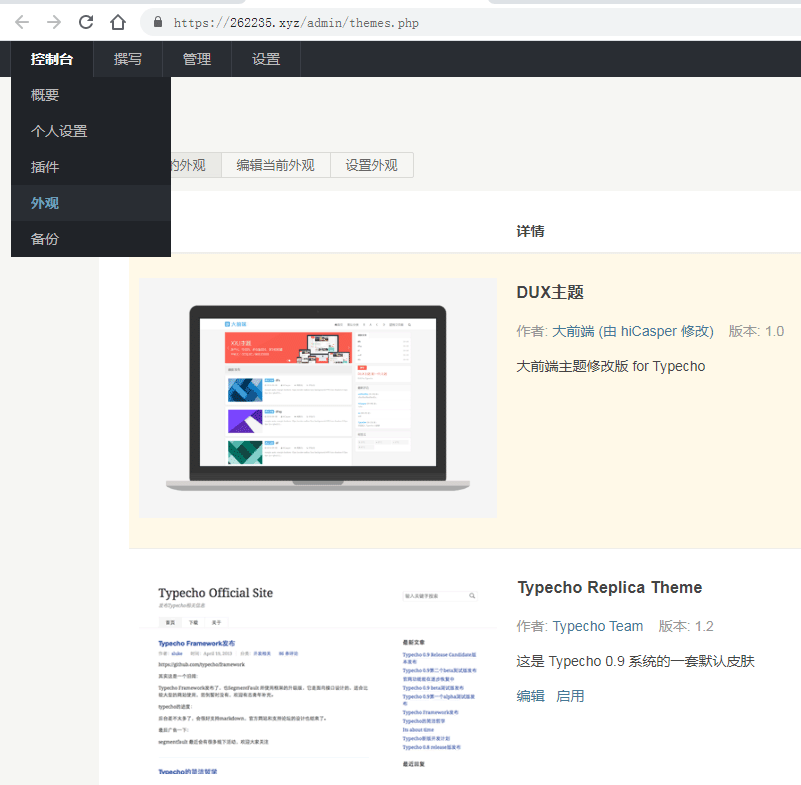Select 备份 in the dropdown menu

coord(91,239)
